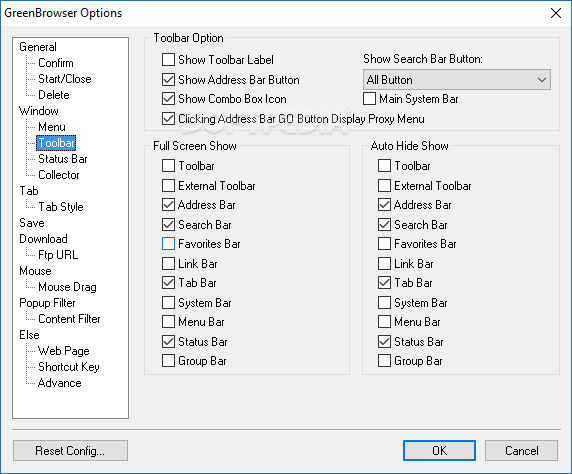Go to the Mouse Drag options
This screenshot has width=572, height=474.
[67, 287]
